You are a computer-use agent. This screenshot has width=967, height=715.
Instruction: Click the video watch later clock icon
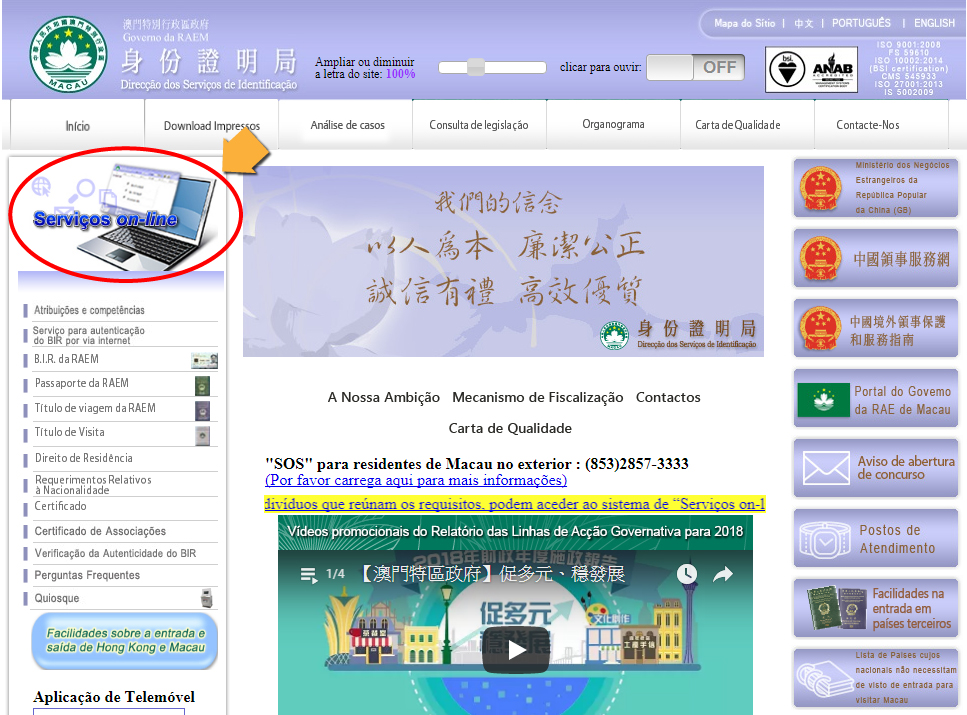(x=686, y=574)
